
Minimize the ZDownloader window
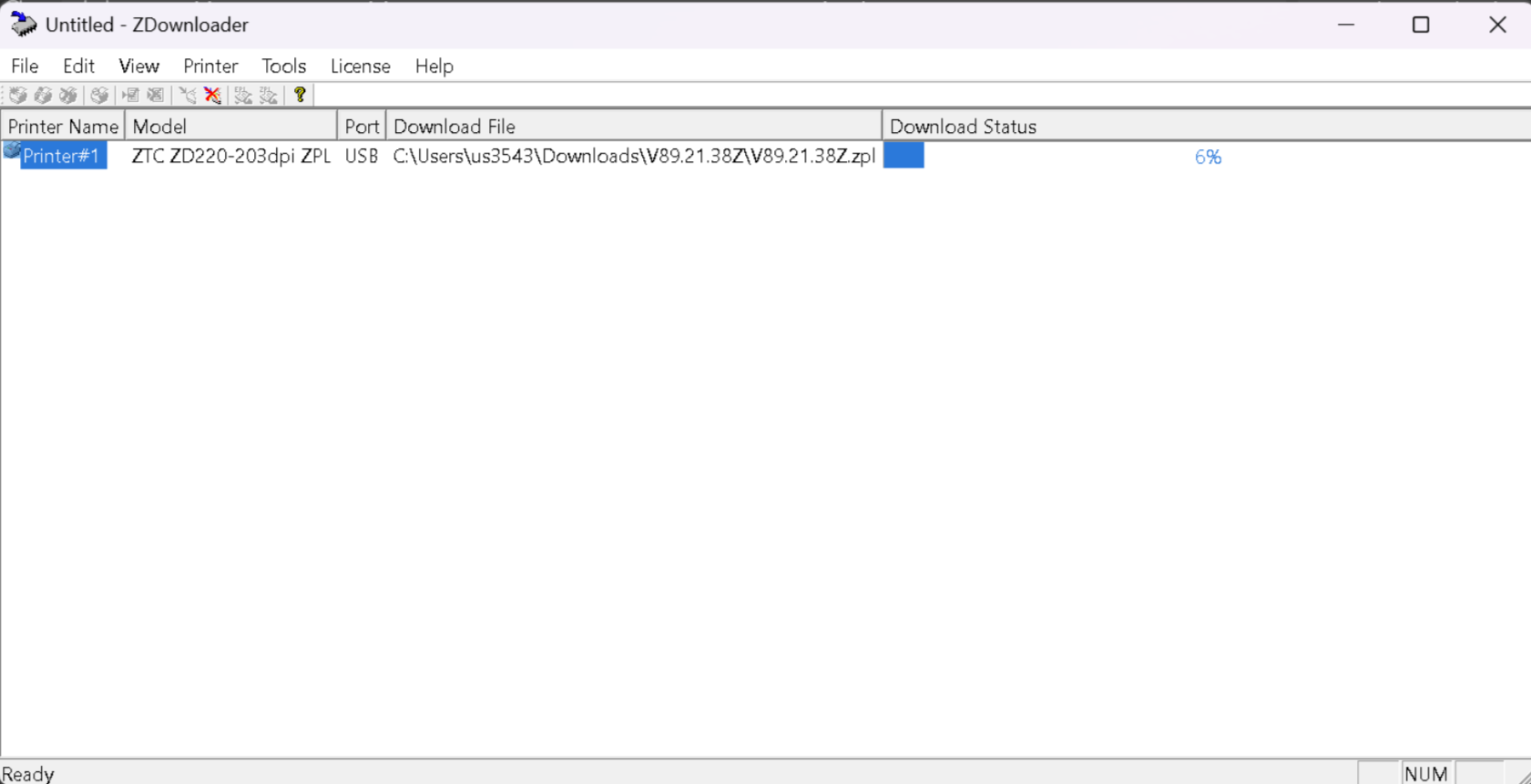click(1346, 25)
